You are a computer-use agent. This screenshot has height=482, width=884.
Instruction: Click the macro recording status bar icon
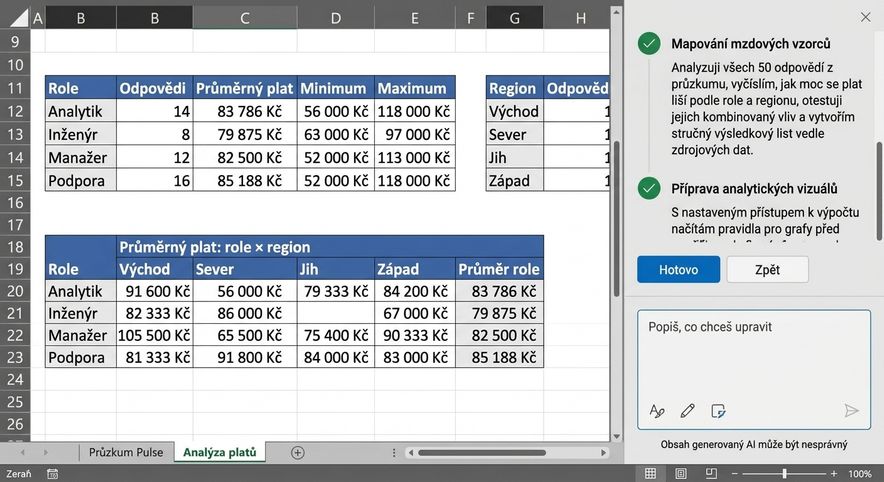(x=52, y=474)
